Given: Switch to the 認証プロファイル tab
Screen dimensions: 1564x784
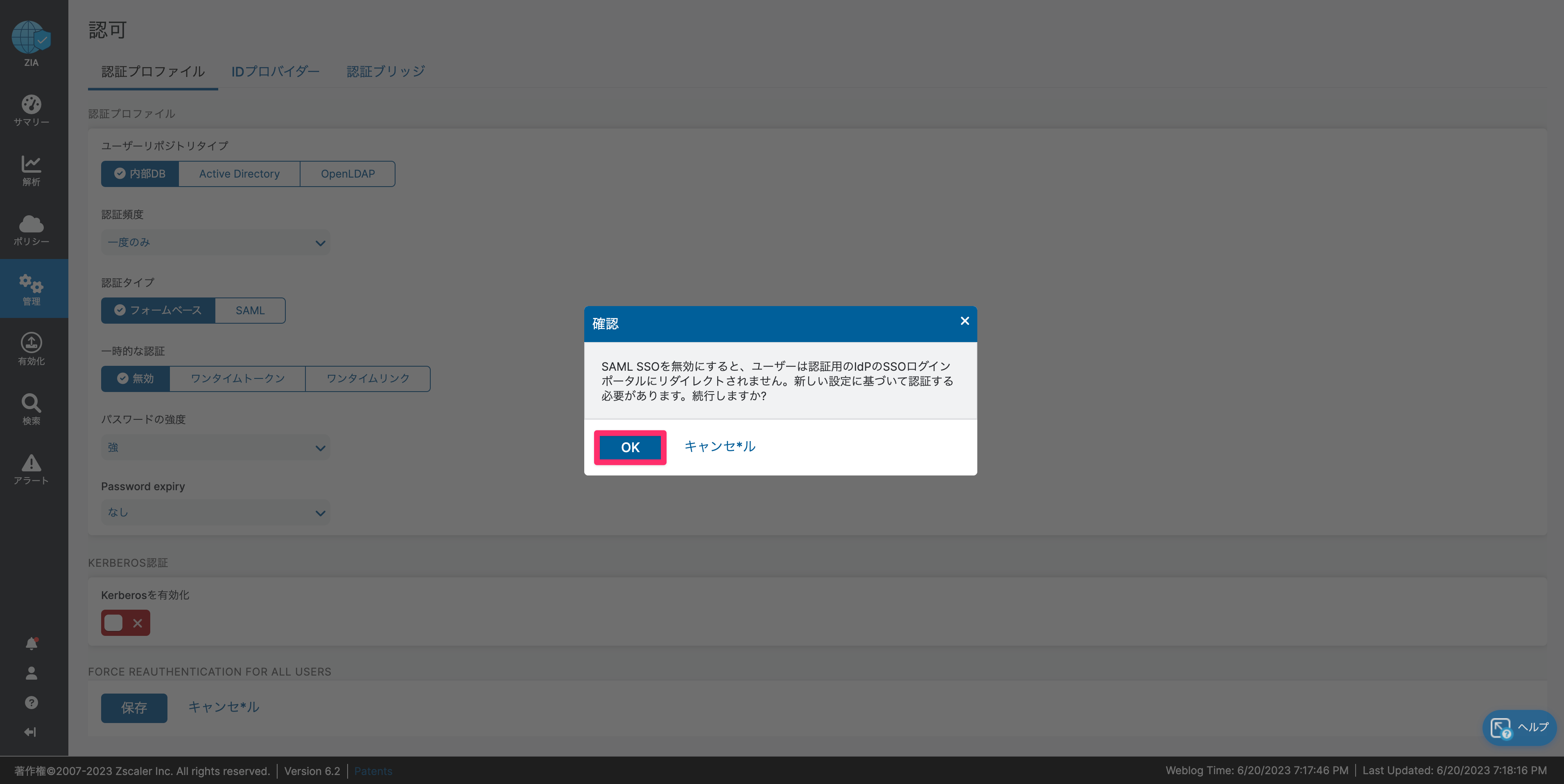Looking at the screenshot, I should (x=153, y=72).
